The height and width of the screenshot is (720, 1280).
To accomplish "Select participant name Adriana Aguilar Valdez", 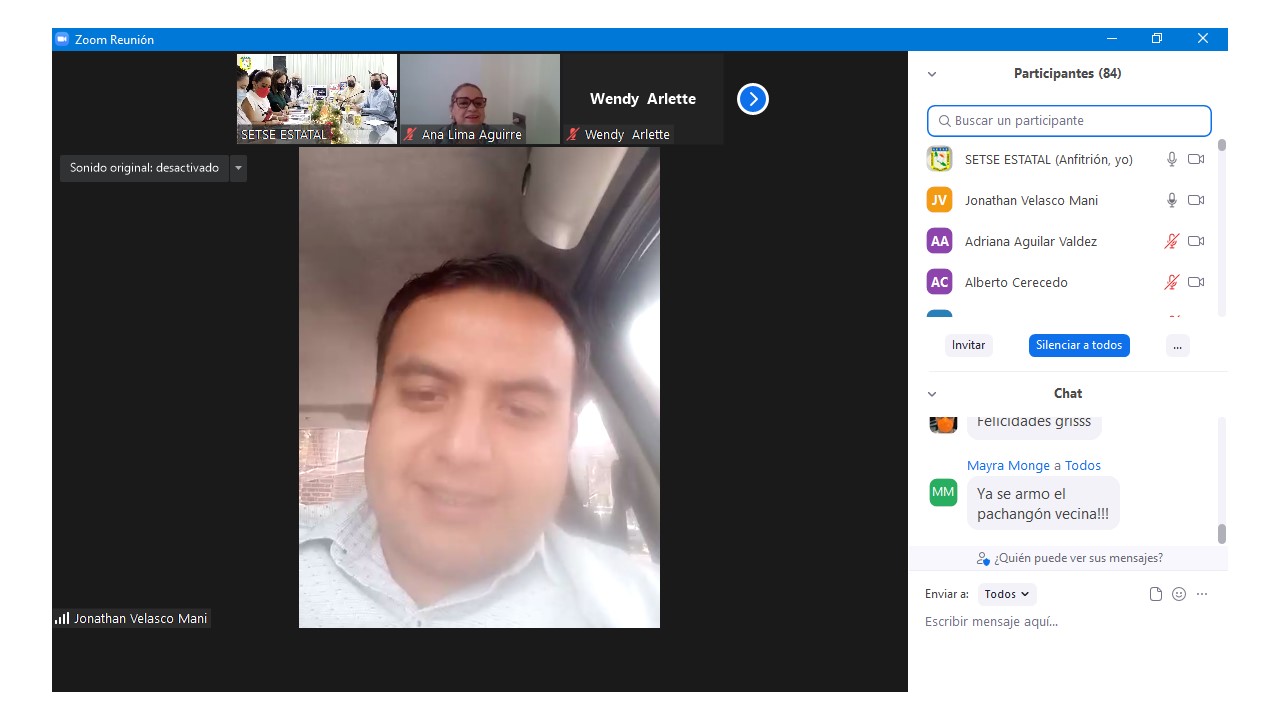I will (x=1030, y=241).
